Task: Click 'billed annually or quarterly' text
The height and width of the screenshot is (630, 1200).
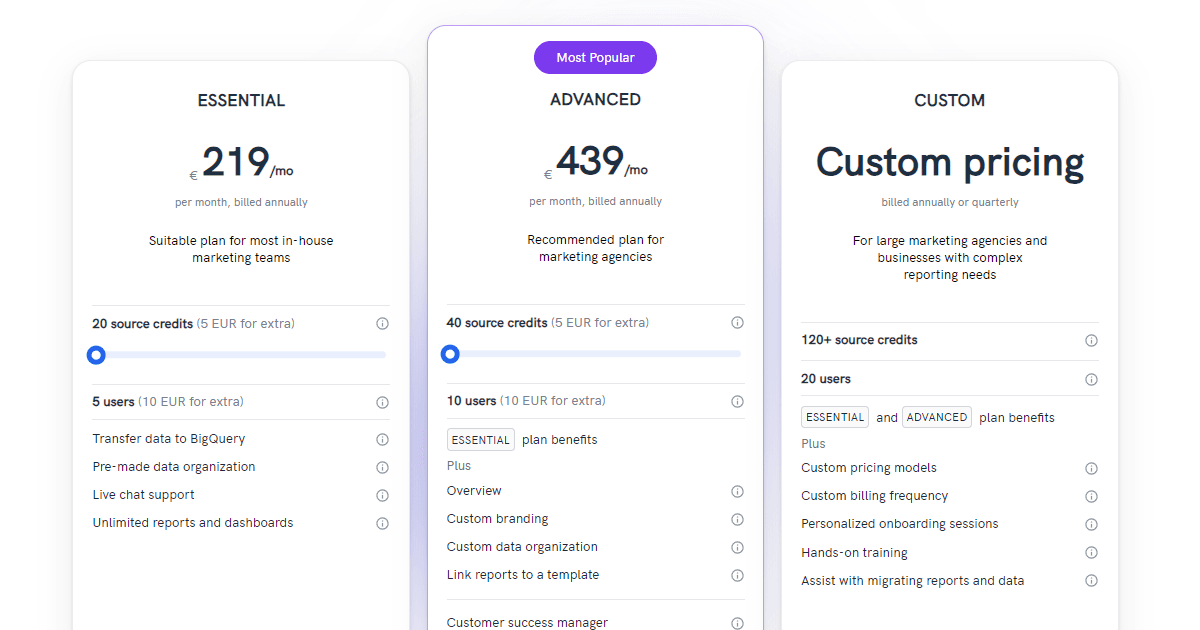Action: pyautogui.click(x=950, y=203)
